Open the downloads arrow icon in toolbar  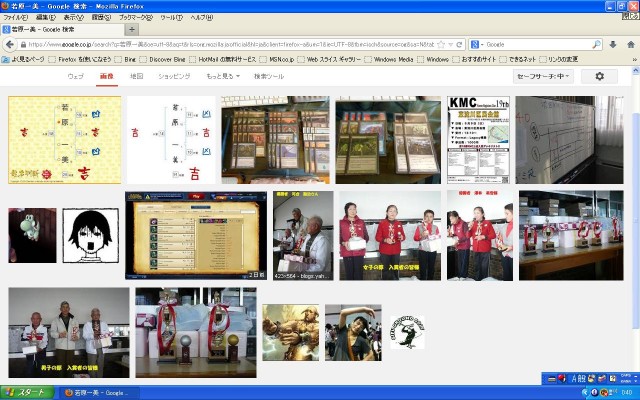(613, 44)
